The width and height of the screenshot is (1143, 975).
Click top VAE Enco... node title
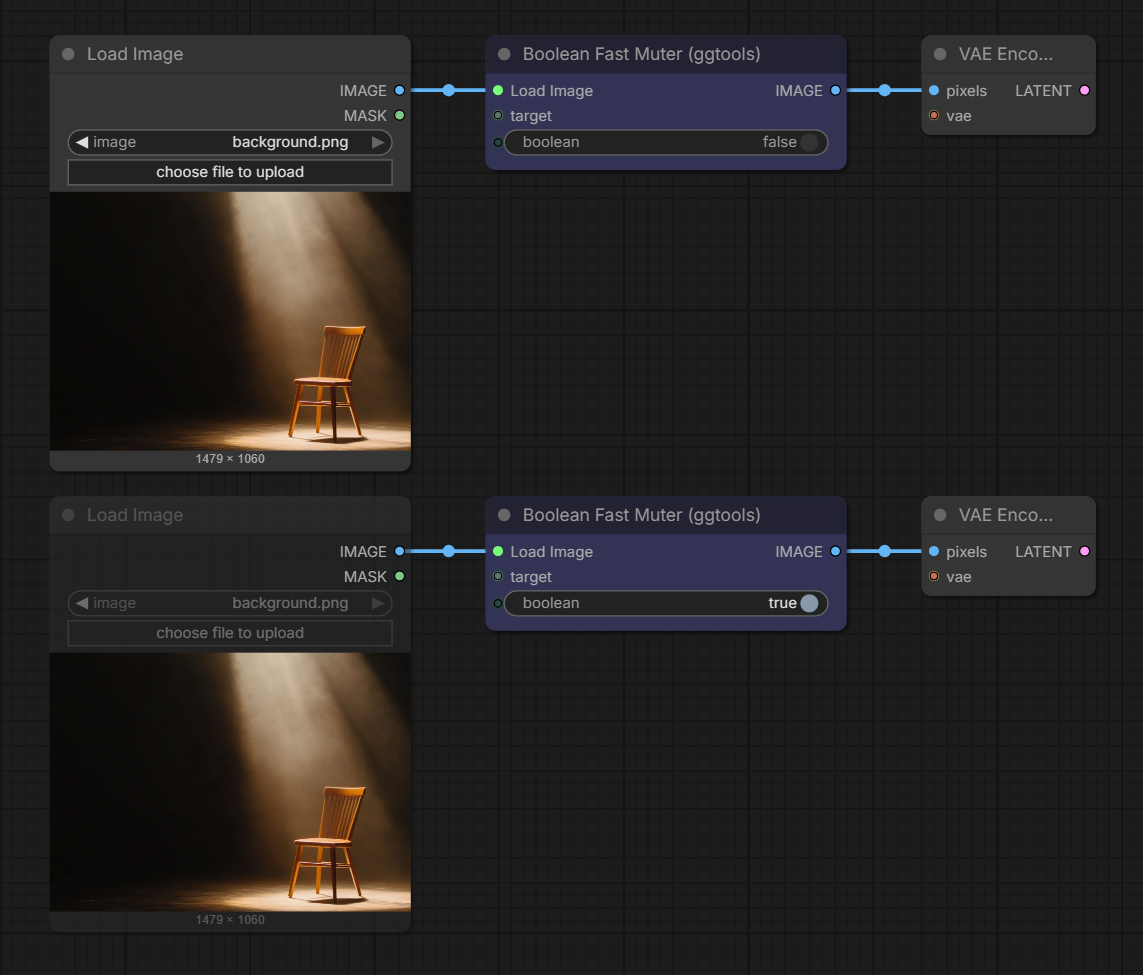click(1006, 54)
